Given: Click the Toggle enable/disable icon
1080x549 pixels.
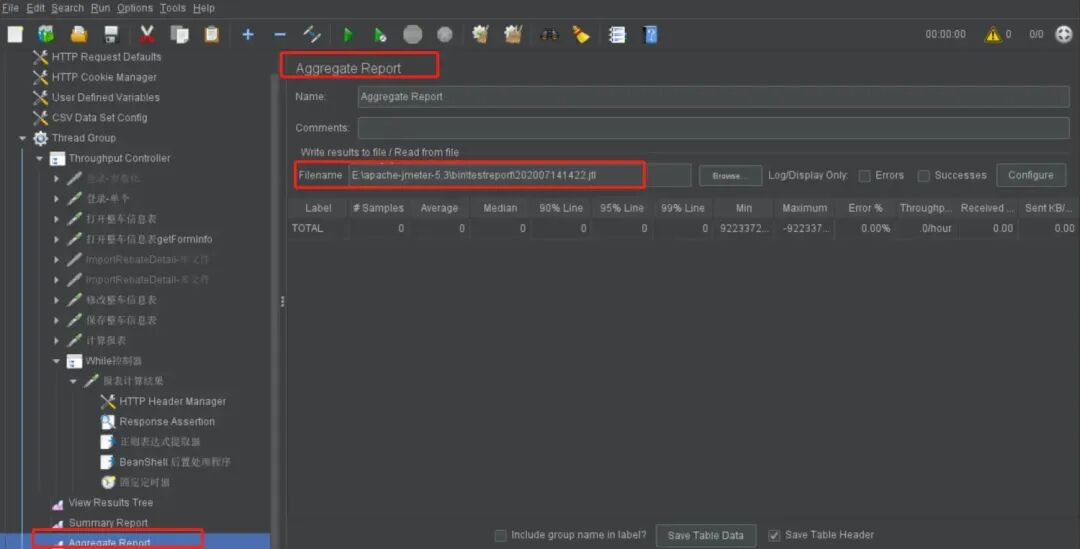Looking at the screenshot, I should [312, 34].
